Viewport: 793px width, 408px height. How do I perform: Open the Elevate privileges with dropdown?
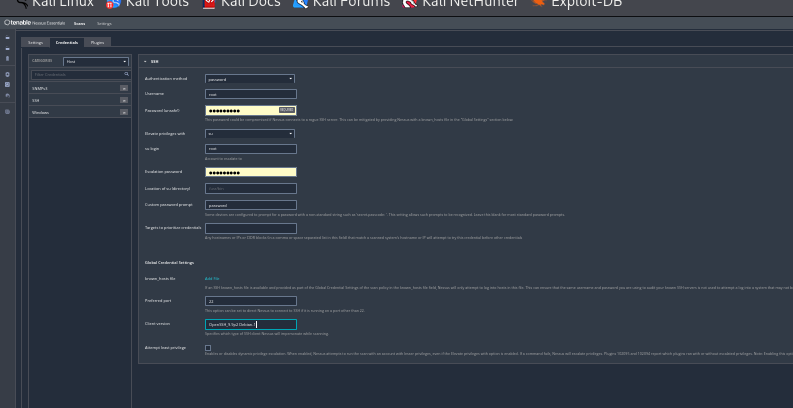(x=250, y=133)
